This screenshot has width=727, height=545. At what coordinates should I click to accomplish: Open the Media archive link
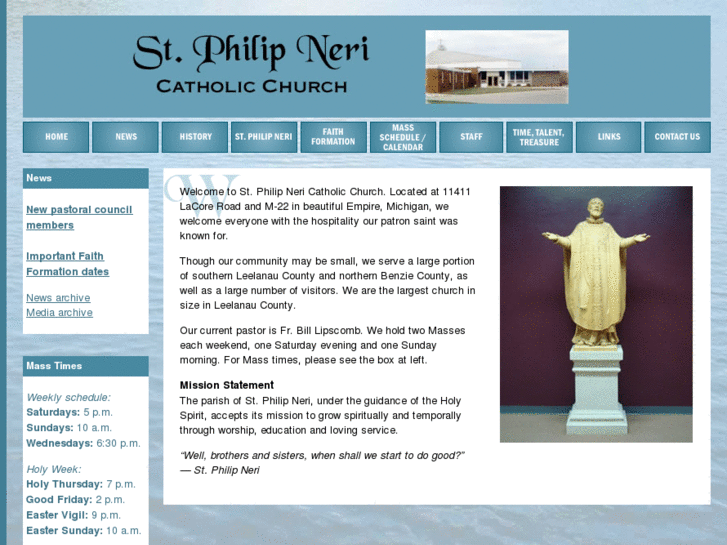(59, 313)
